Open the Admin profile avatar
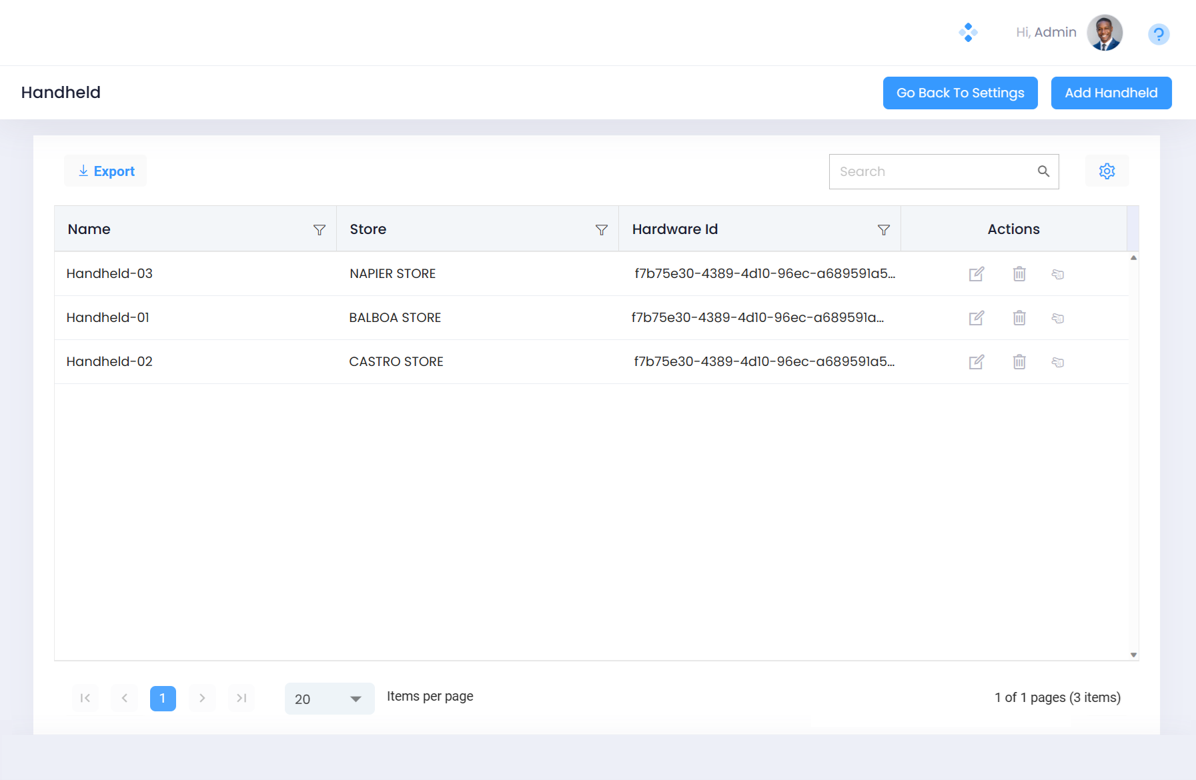 [1105, 33]
